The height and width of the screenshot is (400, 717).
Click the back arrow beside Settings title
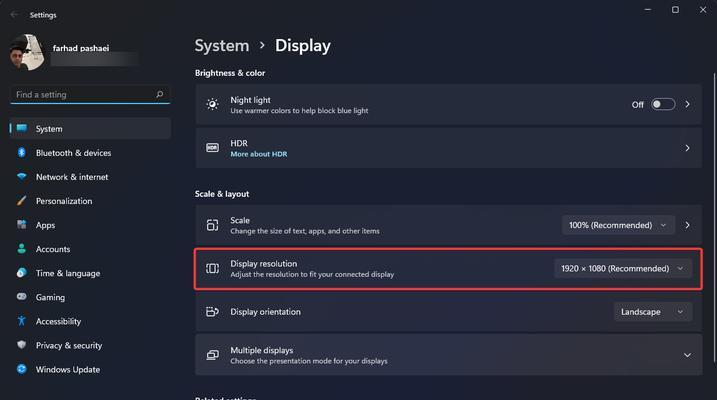click(14, 15)
